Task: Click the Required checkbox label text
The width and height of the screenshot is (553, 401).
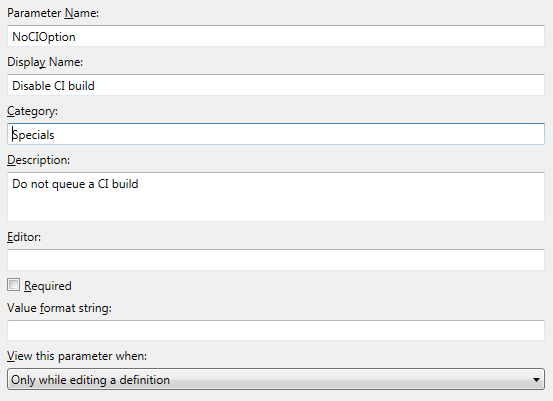Action: coord(48,286)
